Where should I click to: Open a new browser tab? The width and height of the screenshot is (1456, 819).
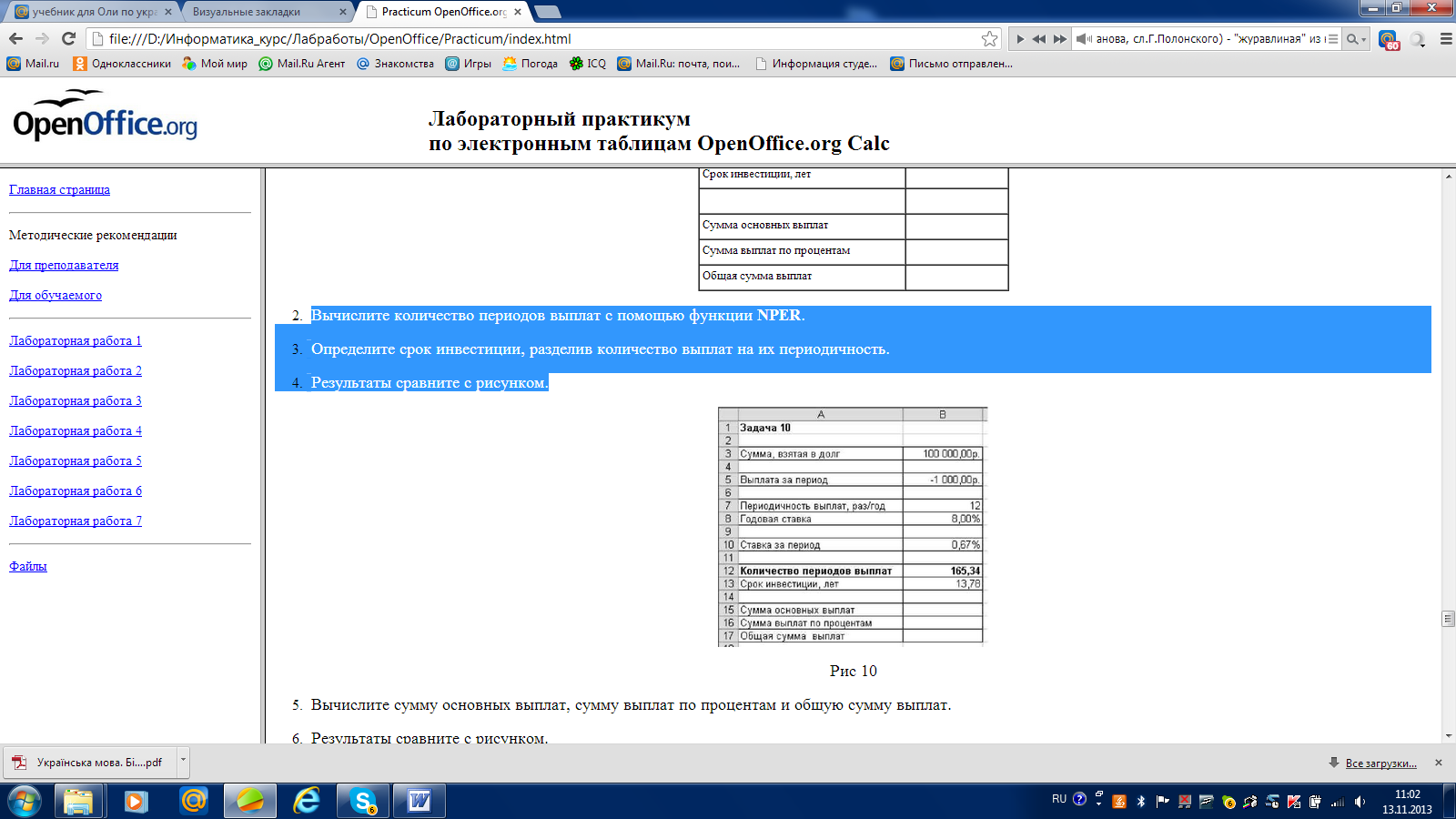tap(547, 12)
